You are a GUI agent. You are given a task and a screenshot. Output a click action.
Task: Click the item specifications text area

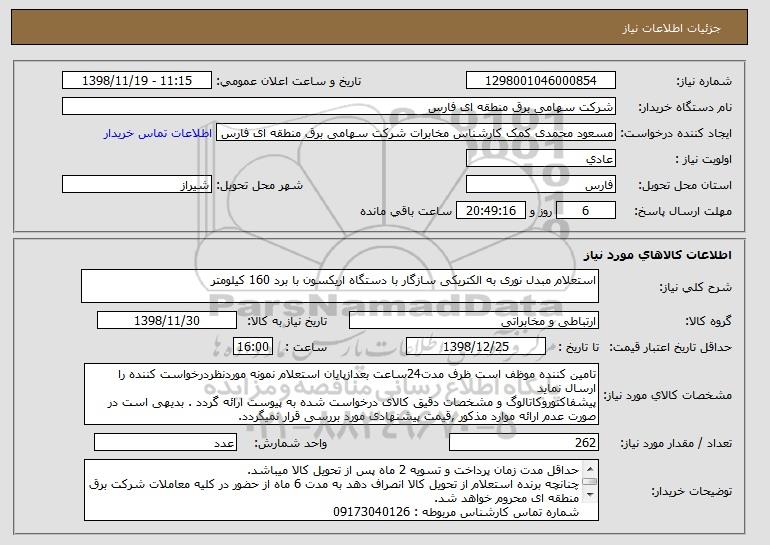[341, 394]
